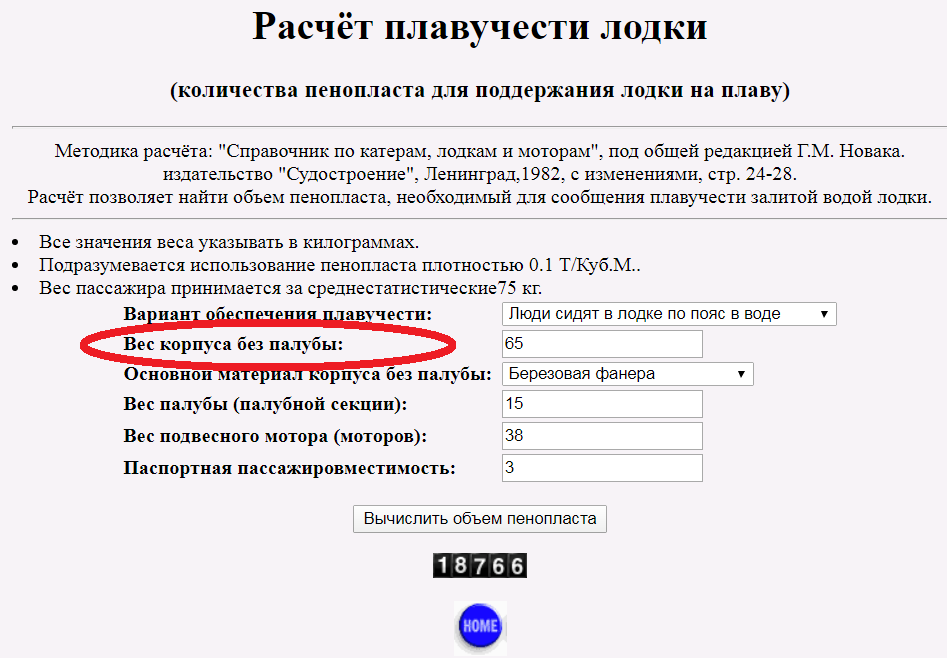Click the Методика расчёта reference line

click(x=479, y=152)
